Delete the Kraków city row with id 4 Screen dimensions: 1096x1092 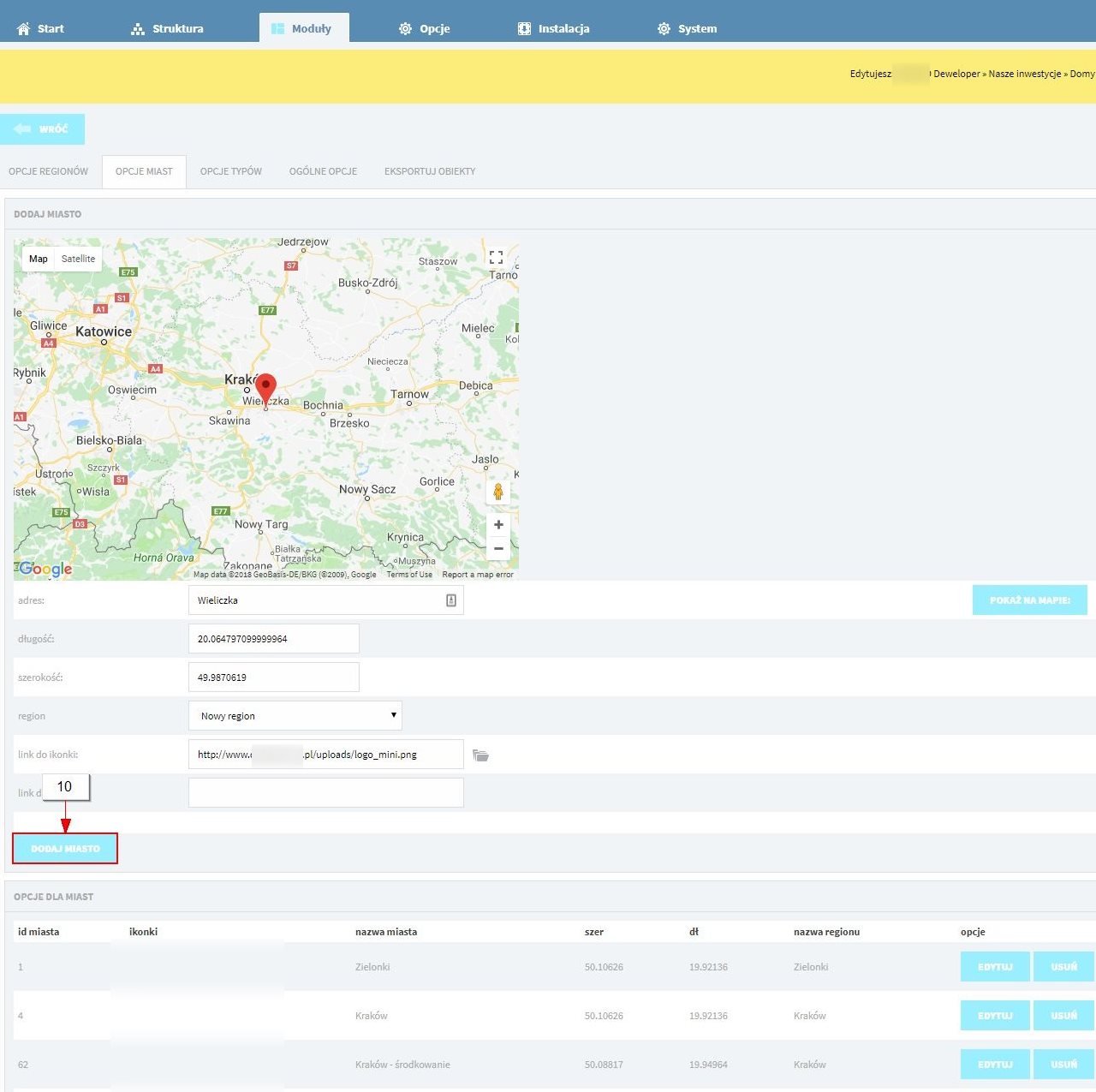pyautogui.click(x=1063, y=1016)
